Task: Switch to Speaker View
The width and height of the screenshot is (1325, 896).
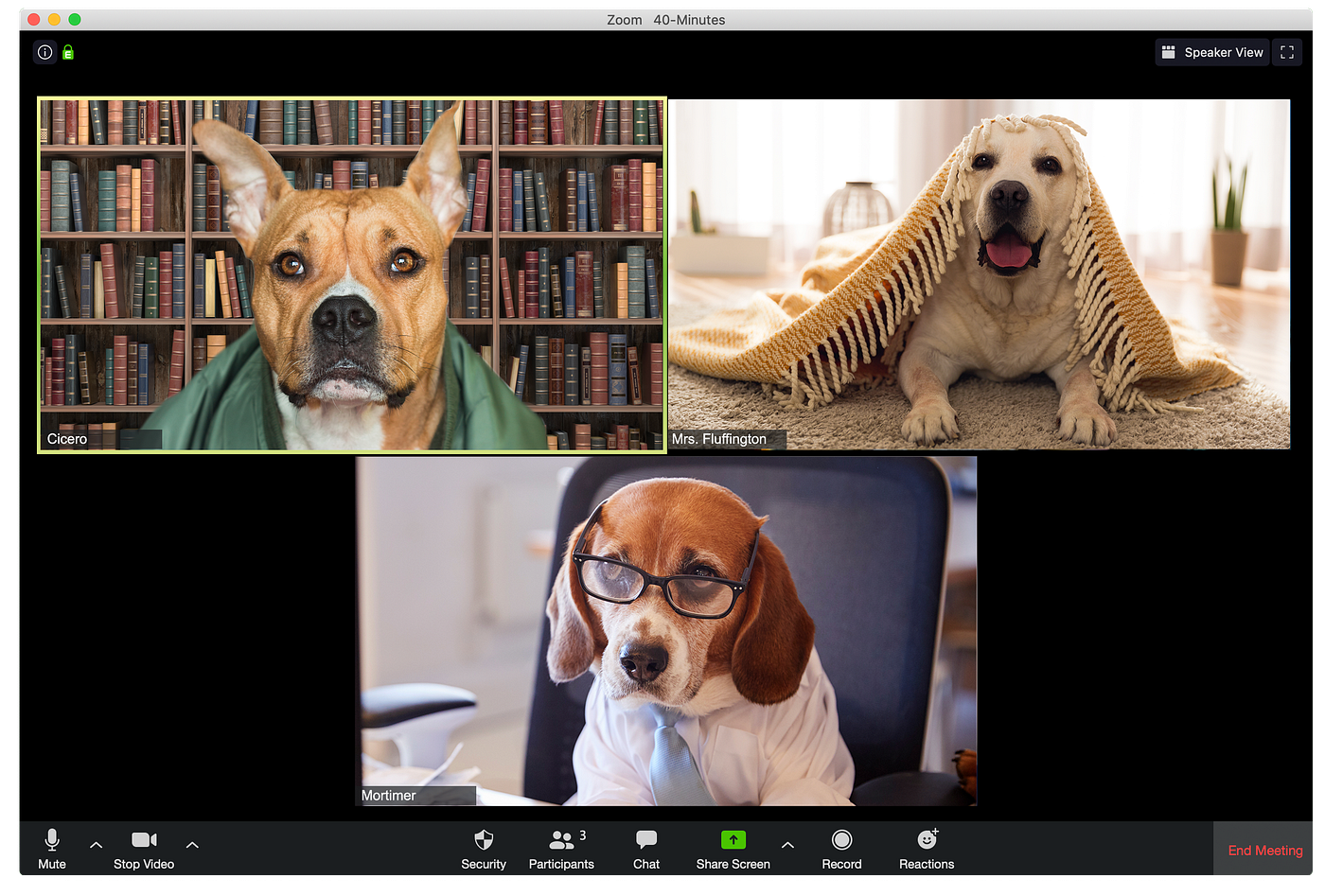Action: coord(1211,52)
